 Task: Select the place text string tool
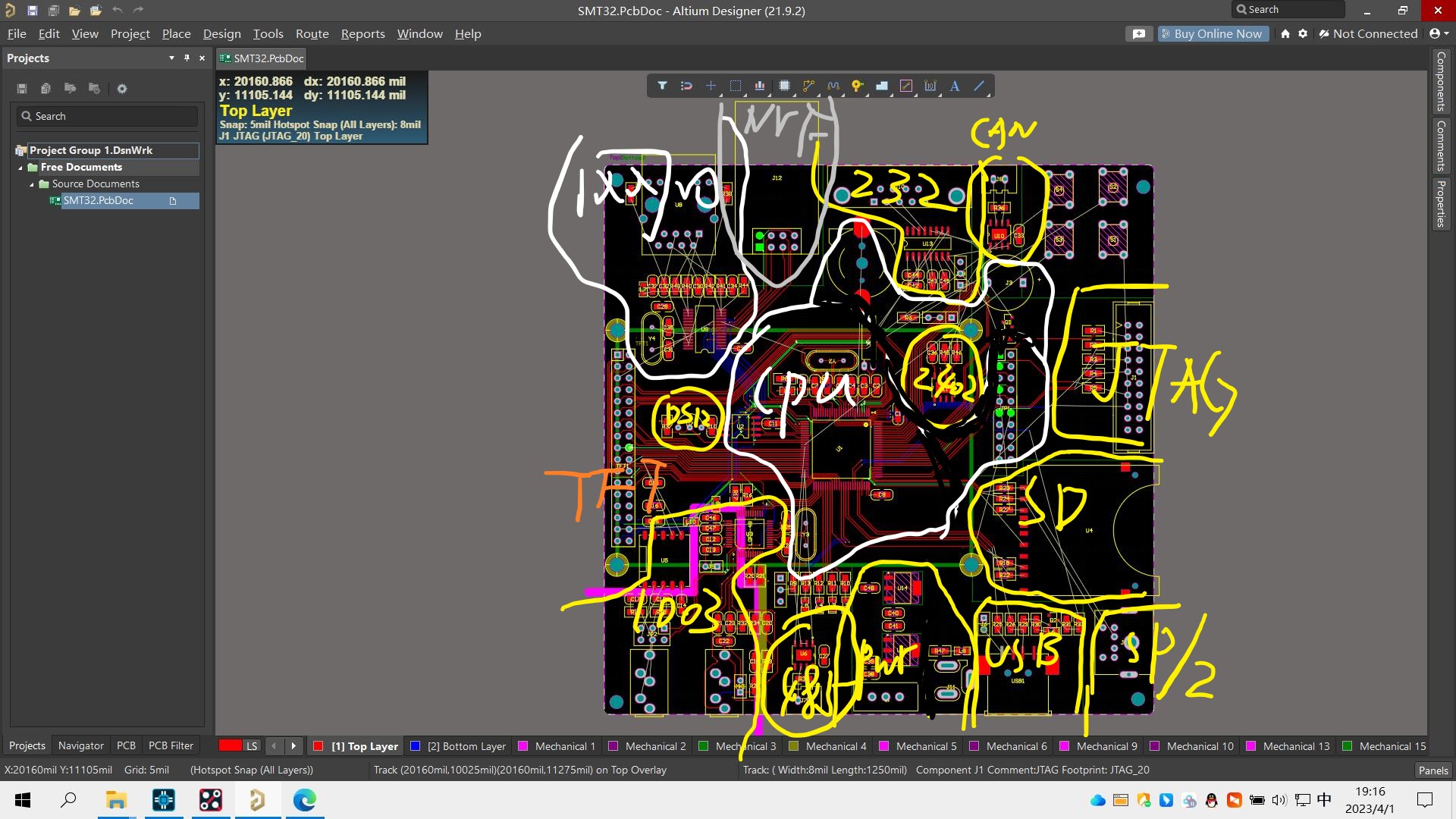[955, 86]
